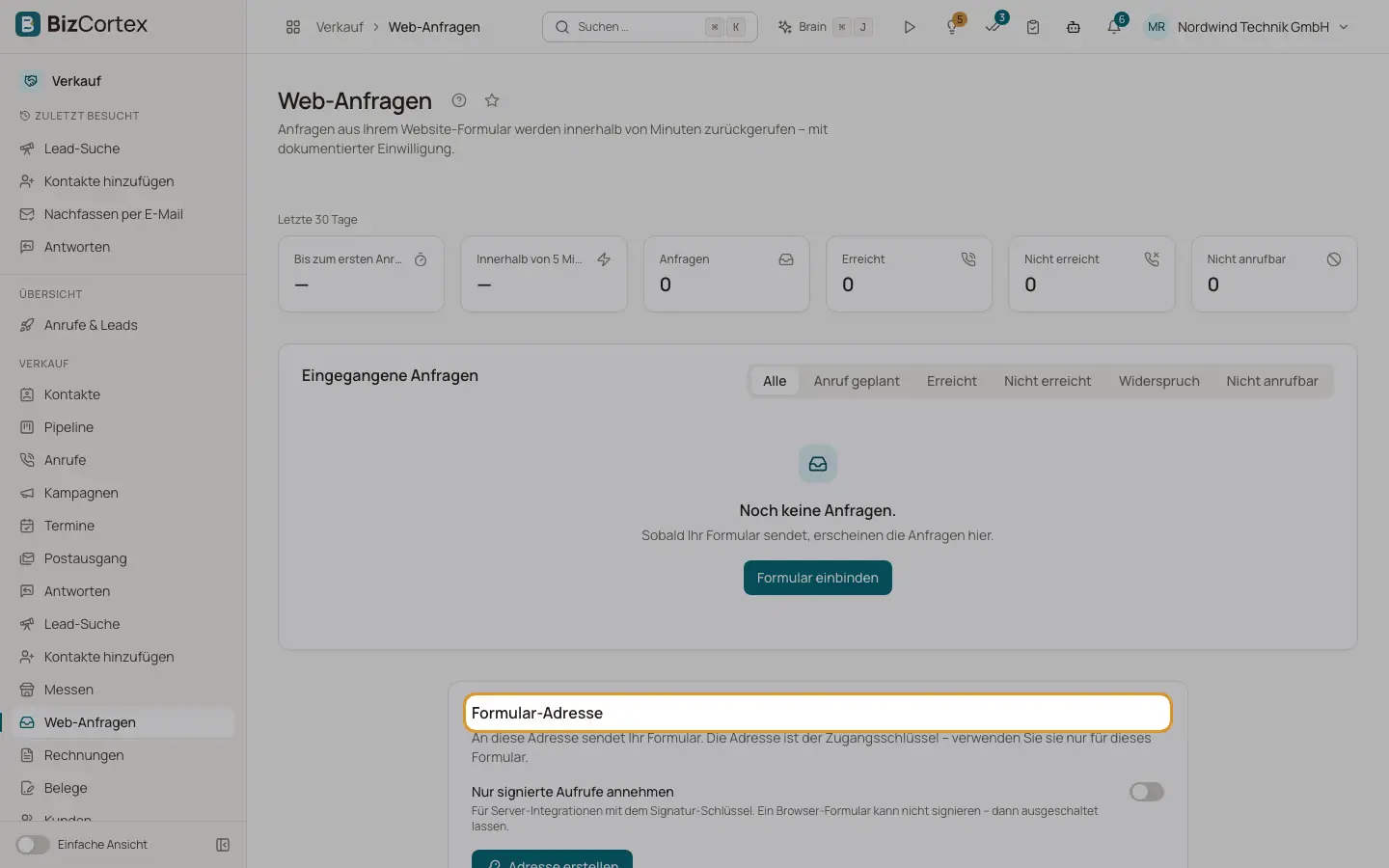1389x868 pixels.
Task: Toggle the Einfache Ansicht switch
Action: [x=33, y=845]
